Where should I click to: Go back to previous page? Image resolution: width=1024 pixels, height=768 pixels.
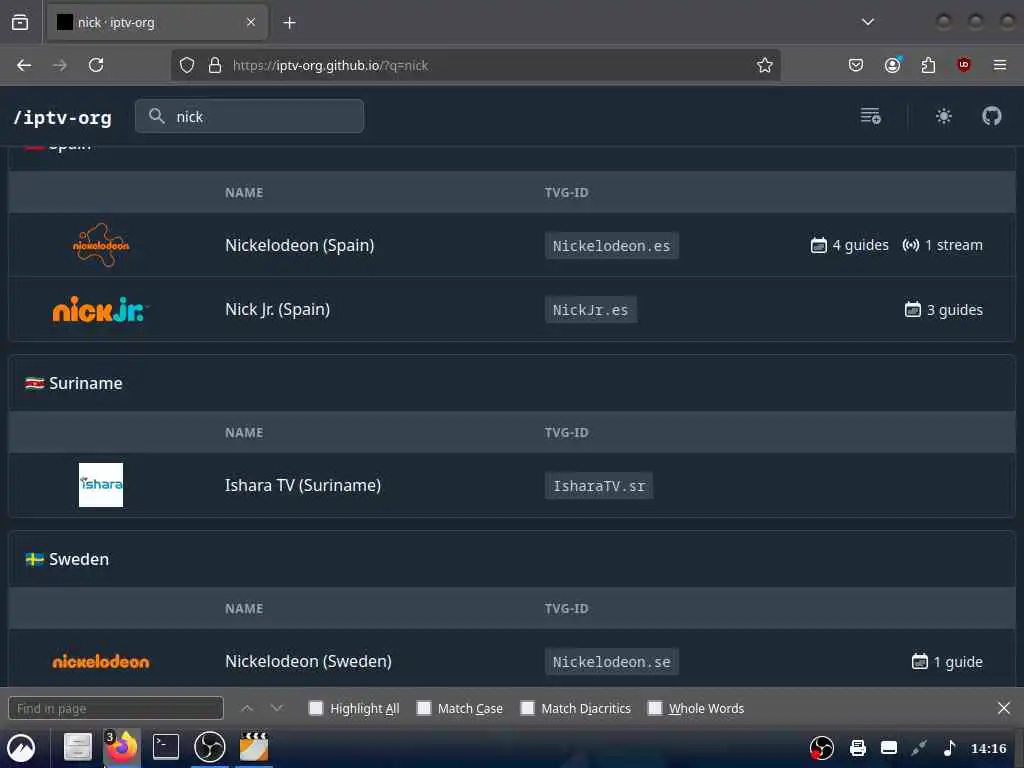click(x=24, y=65)
